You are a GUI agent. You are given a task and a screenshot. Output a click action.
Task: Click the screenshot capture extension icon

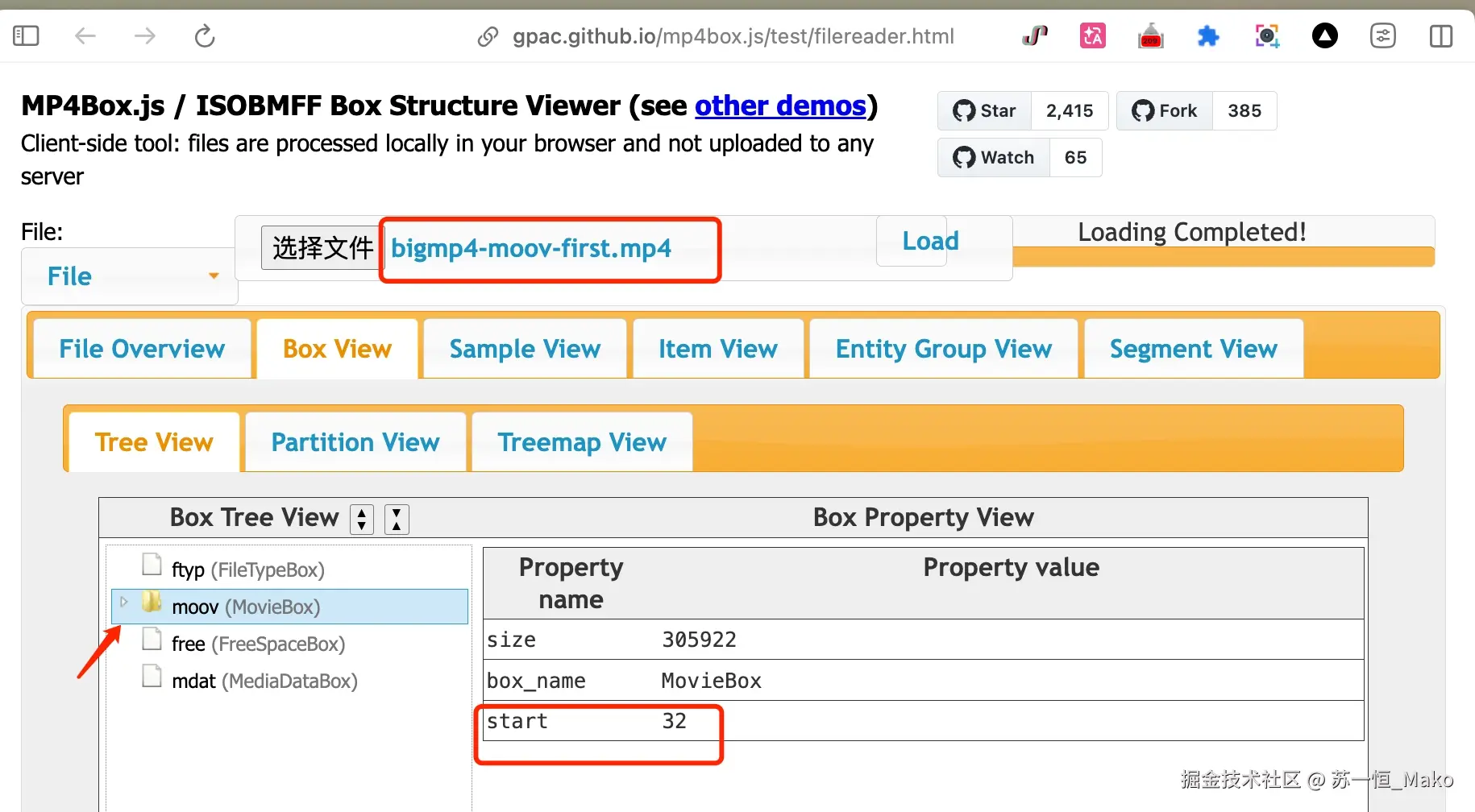[1267, 35]
